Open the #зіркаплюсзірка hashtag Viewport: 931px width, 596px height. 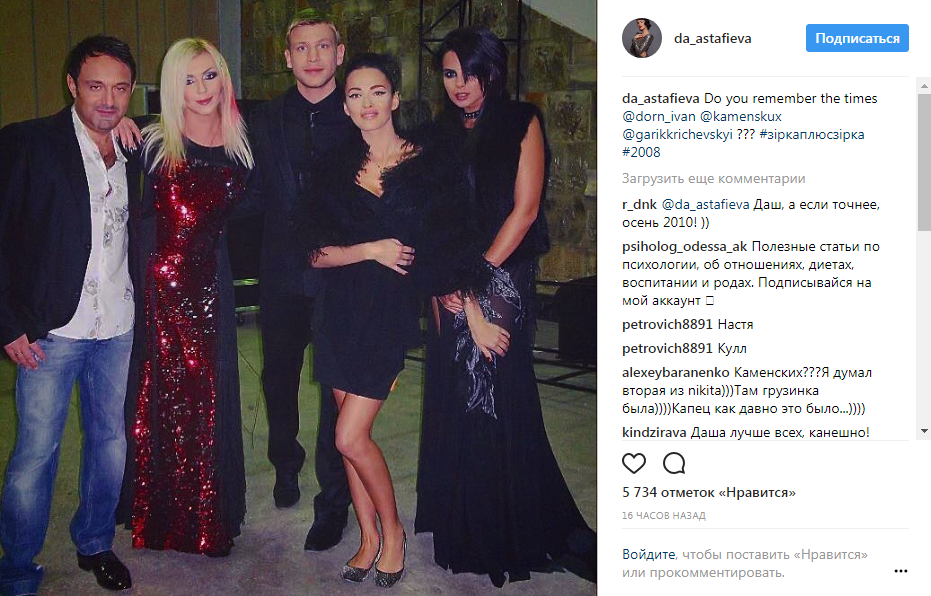(x=811, y=135)
